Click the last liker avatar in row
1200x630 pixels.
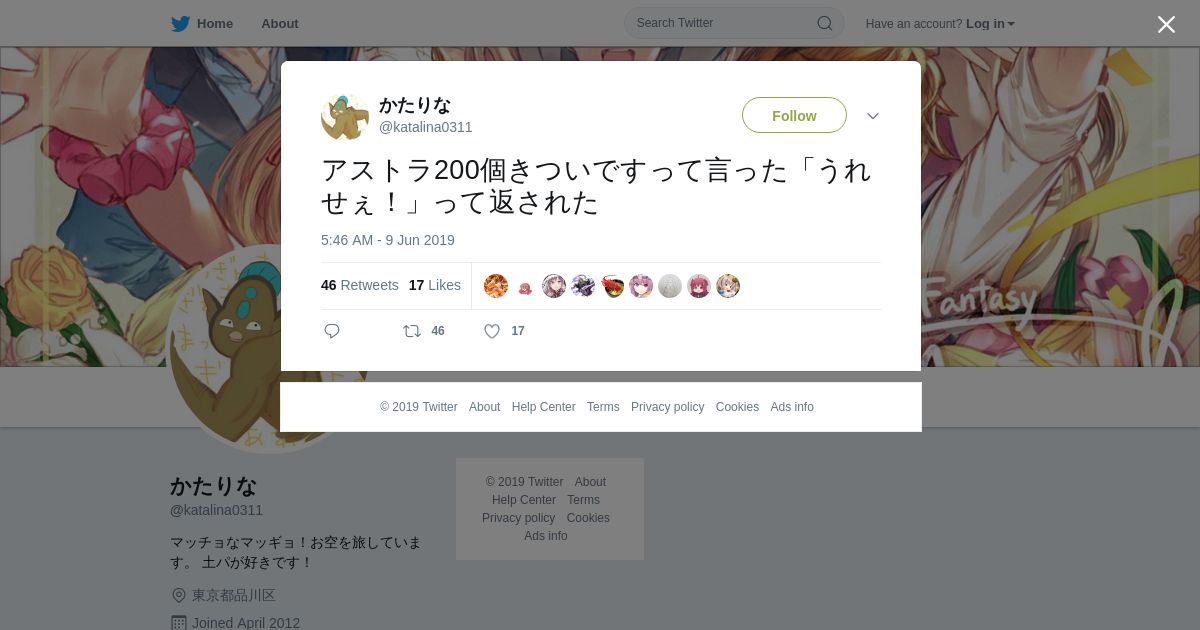click(728, 286)
